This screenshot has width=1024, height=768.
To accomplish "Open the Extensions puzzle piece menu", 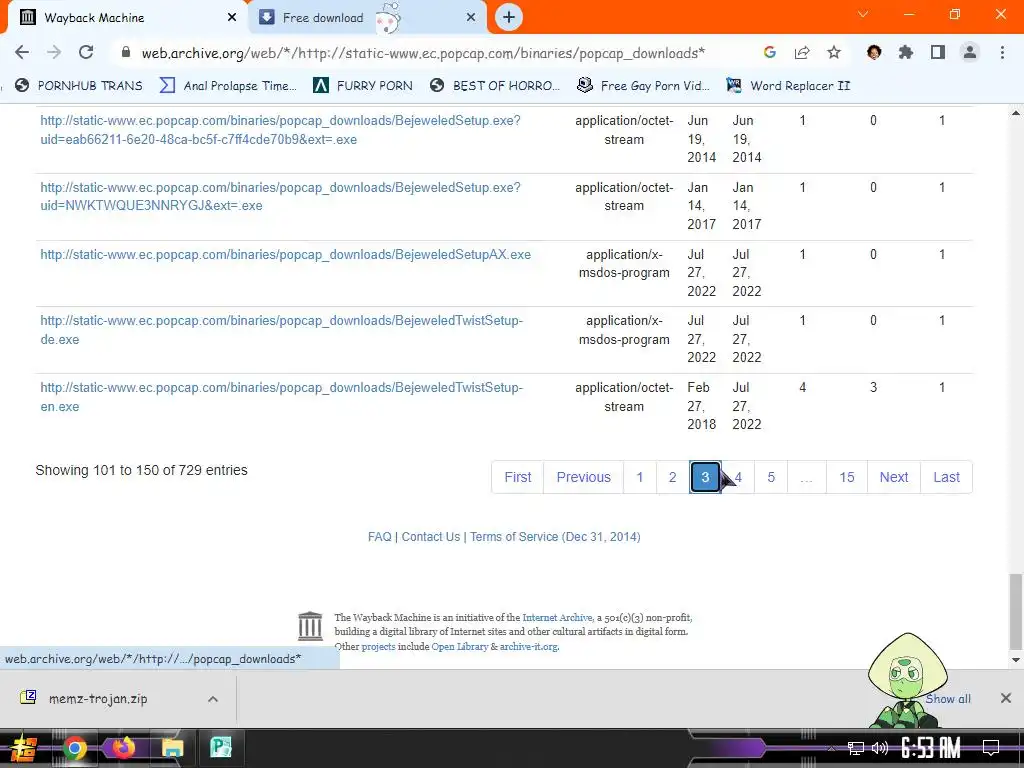I will [906, 52].
